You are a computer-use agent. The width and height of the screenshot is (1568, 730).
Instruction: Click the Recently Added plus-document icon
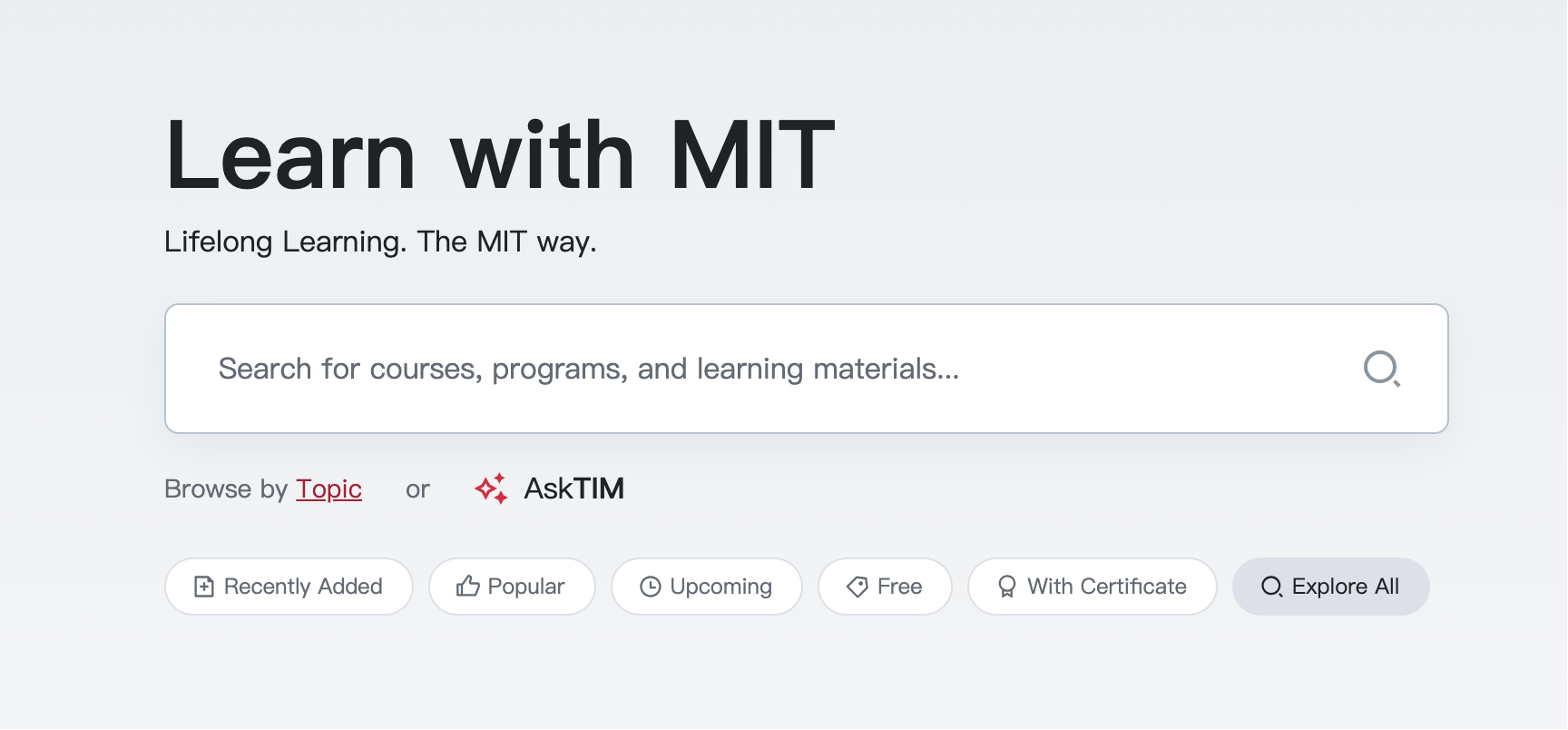(x=204, y=587)
